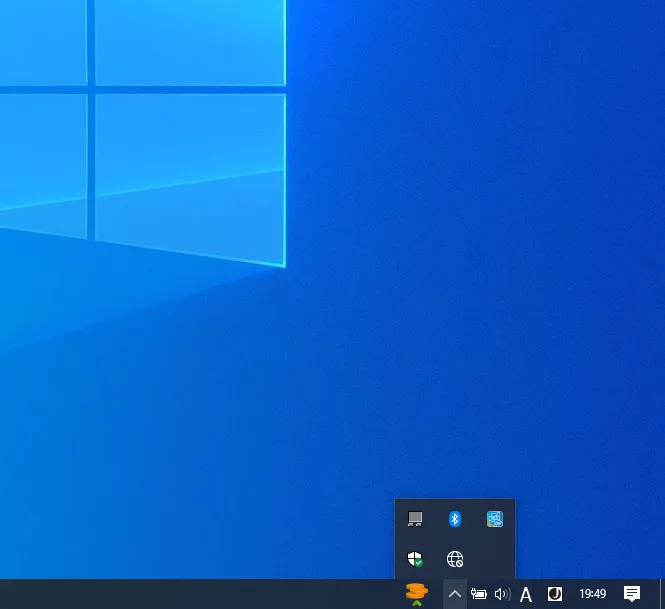Click the globe network status icon
This screenshot has width=665, height=609.
coord(455,559)
